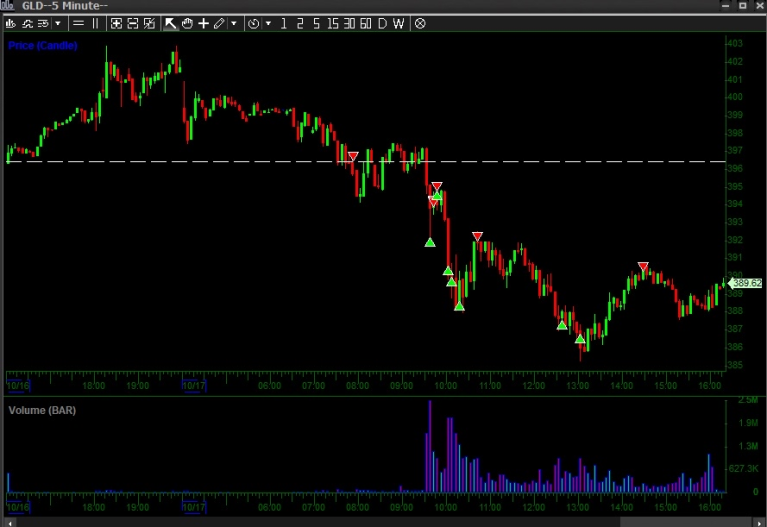Click the 10/16 date label on price axis
767x527 pixels.
pyautogui.click(x=18, y=386)
